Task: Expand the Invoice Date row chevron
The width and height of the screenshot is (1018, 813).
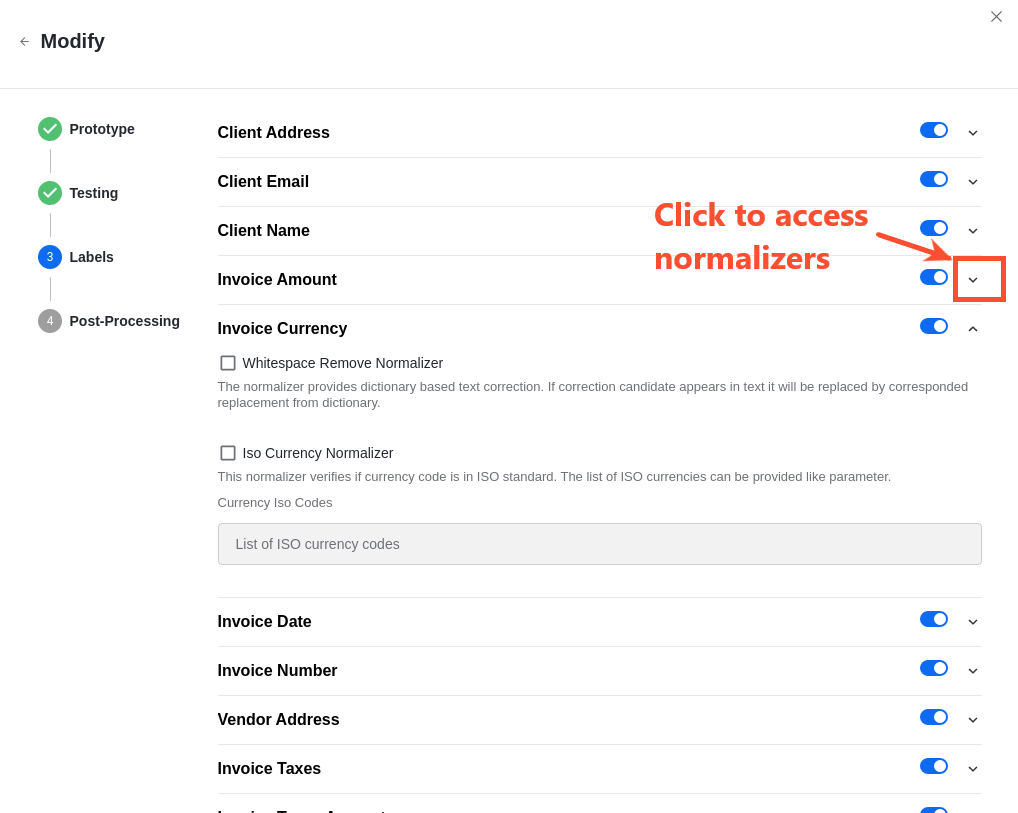Action: coord(973,622)
